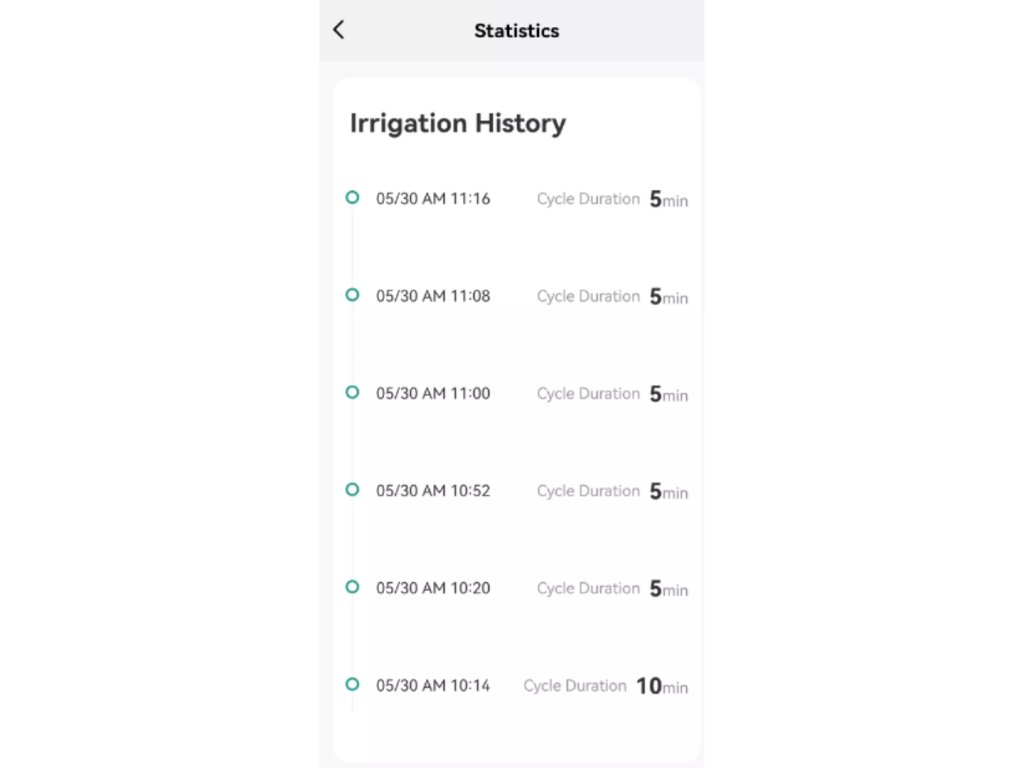The height and width of the screenshot is (768, 1024).
Task: Select the 05/30 AM 11:00 timestamp
Action: coord(433,394)
